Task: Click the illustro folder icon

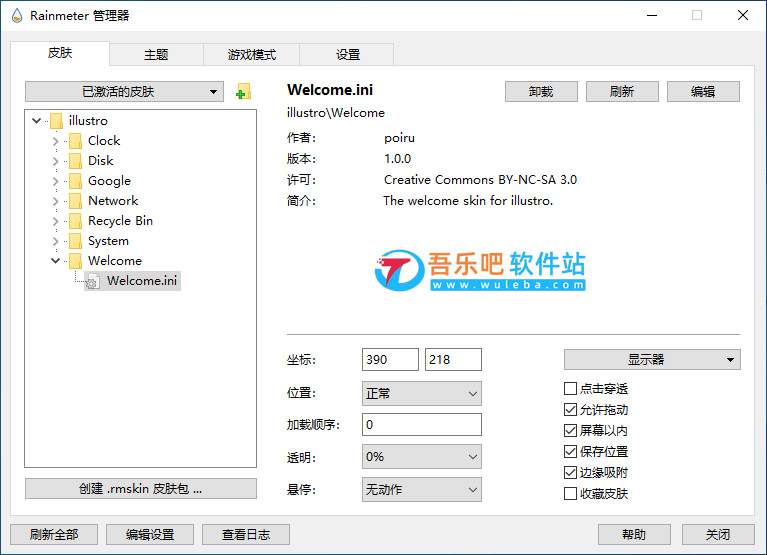Action: 56,121
